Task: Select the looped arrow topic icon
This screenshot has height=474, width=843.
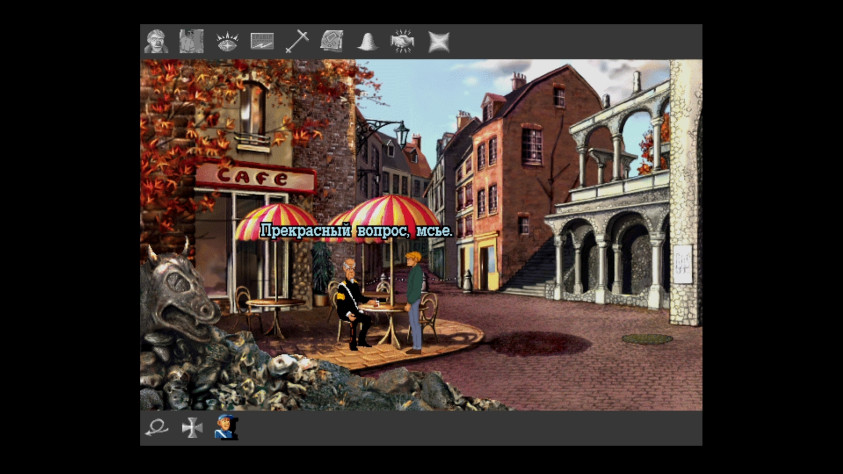Action: pyautogui.click(x=156, y=428)
